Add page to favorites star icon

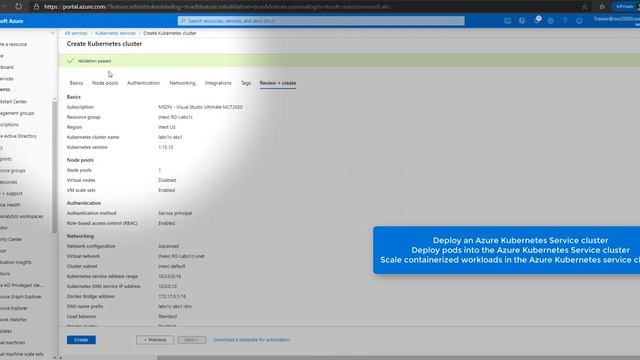click(585, 7)
